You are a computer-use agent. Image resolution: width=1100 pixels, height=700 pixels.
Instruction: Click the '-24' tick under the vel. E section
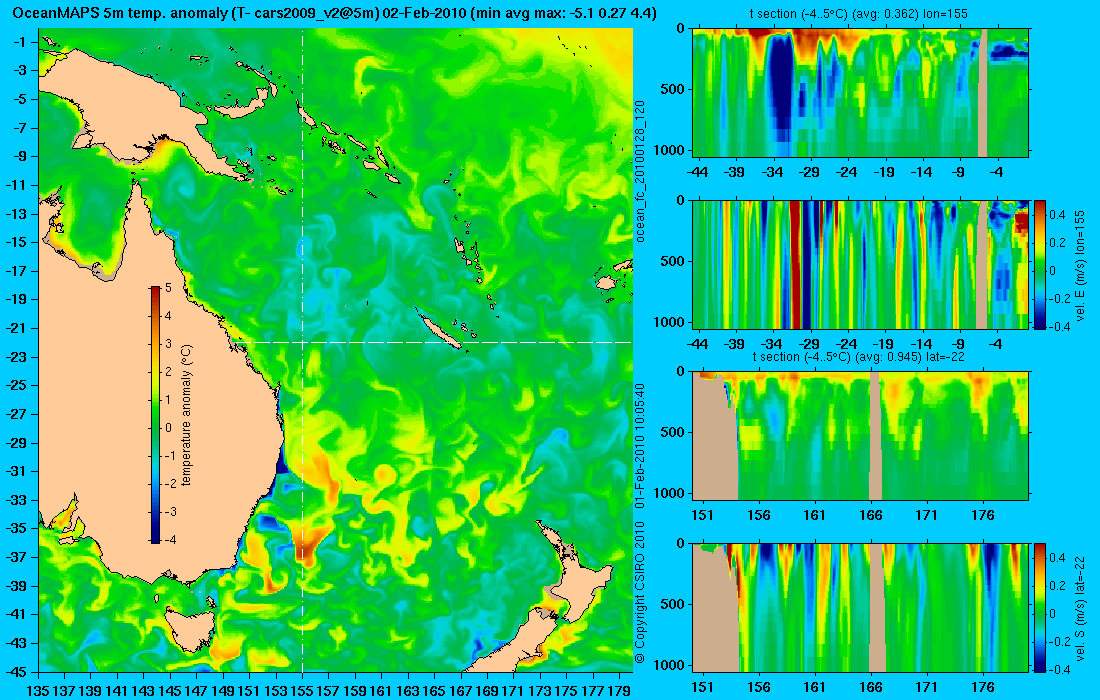(x=847, y=344)
